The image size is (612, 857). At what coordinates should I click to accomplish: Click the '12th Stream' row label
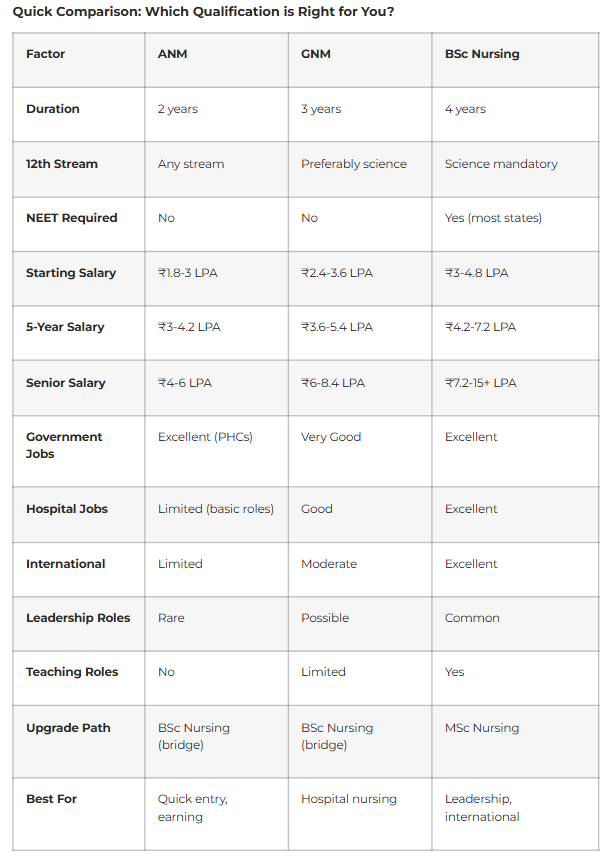pyautogui.click(x=62, y=164)
